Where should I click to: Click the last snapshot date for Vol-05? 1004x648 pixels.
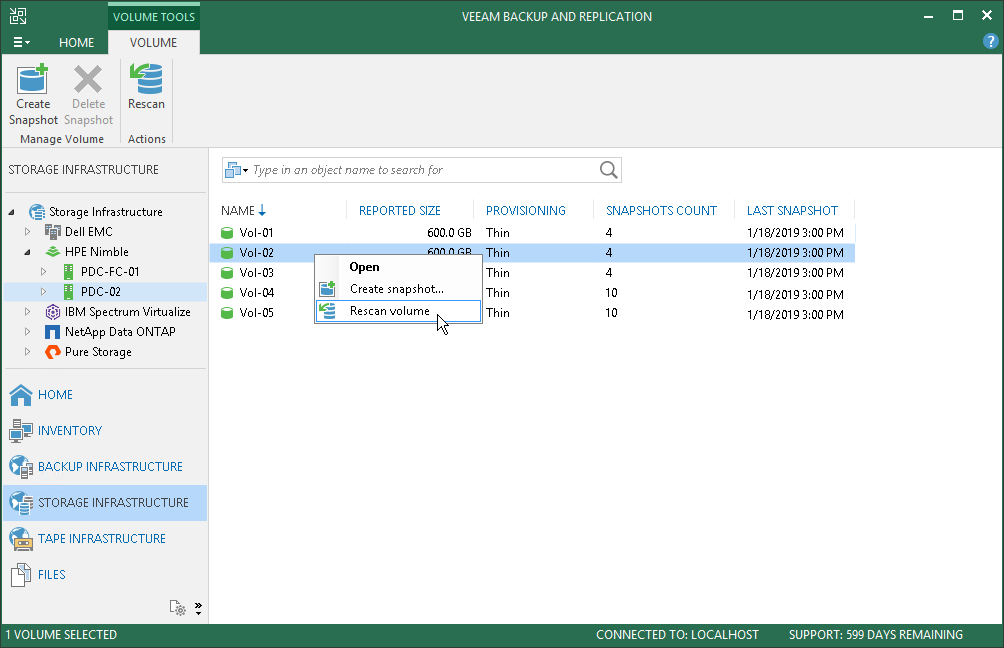point(795,314)
